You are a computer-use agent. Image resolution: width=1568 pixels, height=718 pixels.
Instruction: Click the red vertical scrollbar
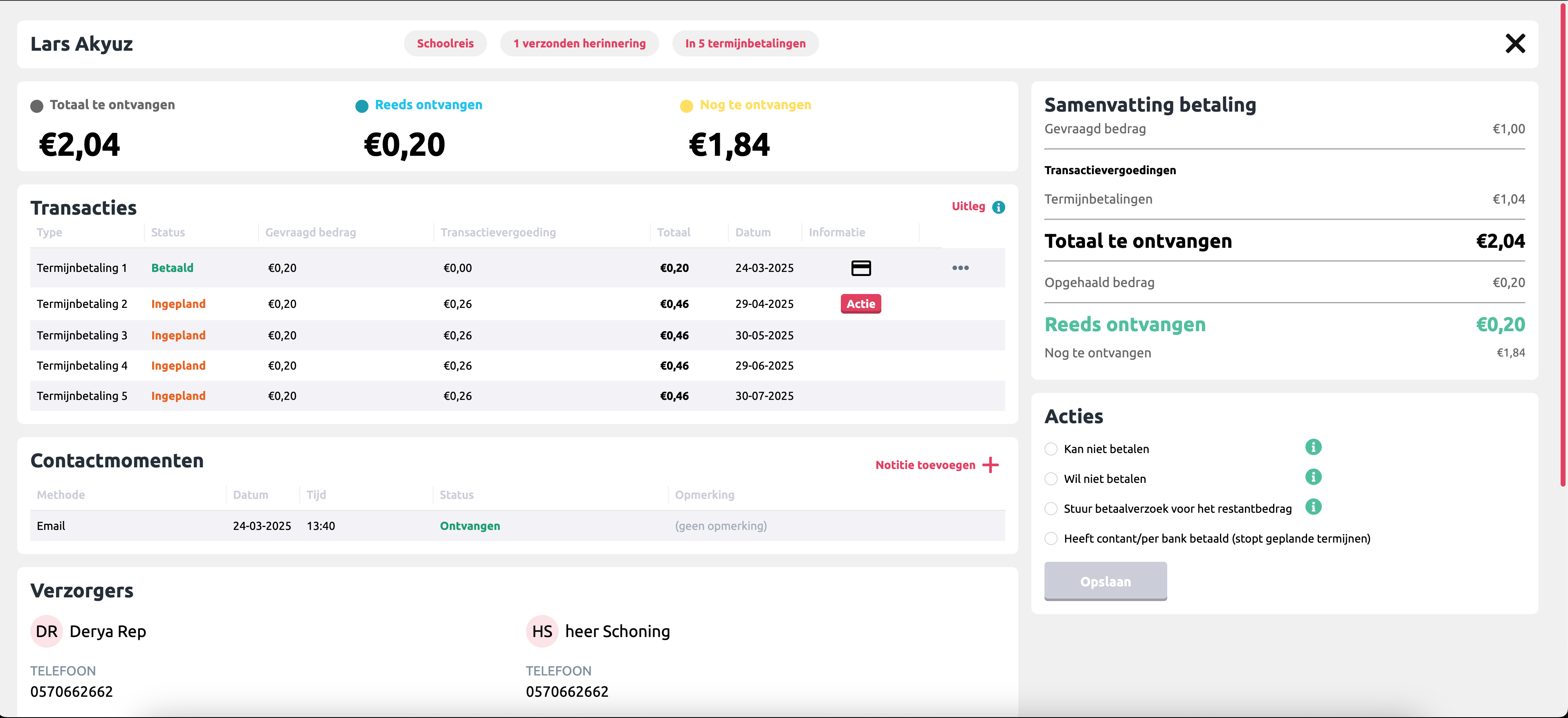coord(1563,243)
